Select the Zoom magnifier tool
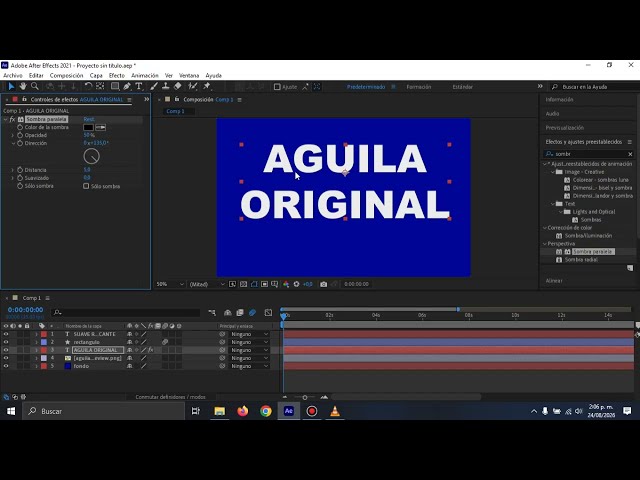The image size is (640, 480). tap(35, 86)
